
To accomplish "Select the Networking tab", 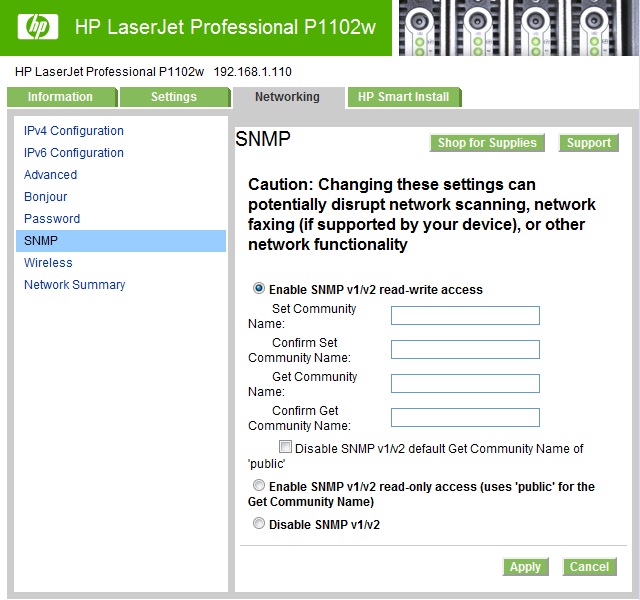I will click(x=288, y=97).
